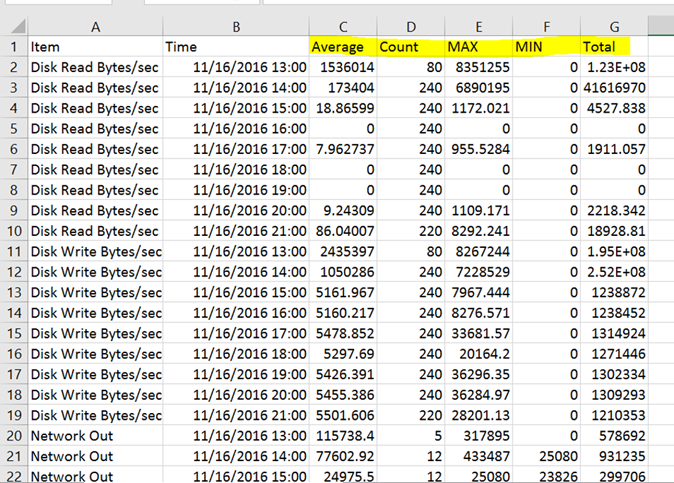674x483 pixels.
Task: Select column A header
Action: (x=95, y=27)
